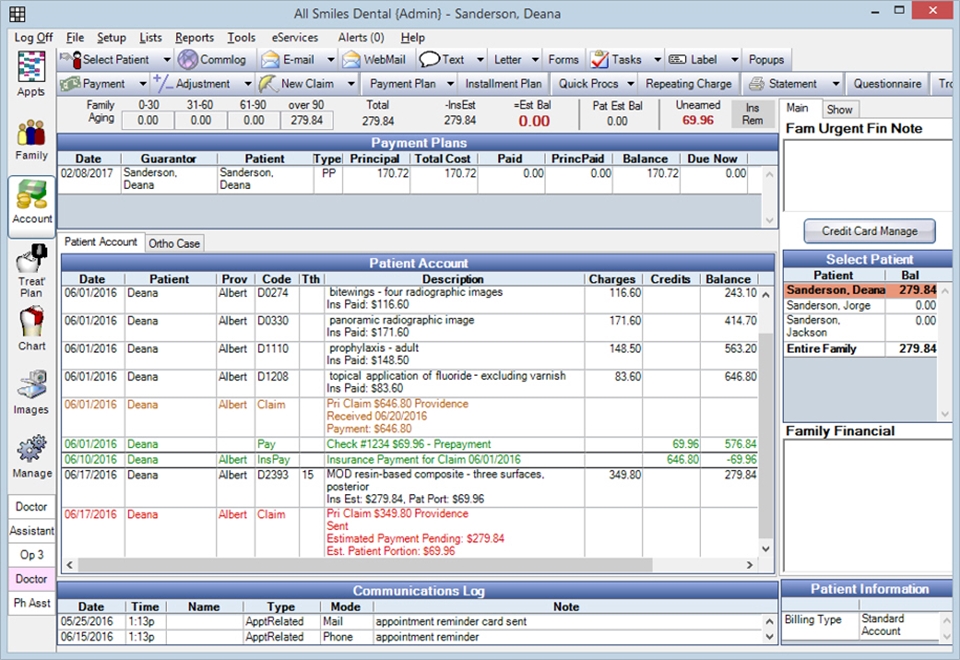Switch to the Ortho Case tab
This screenshot has height=660, width=960.
tap(174, 243)
